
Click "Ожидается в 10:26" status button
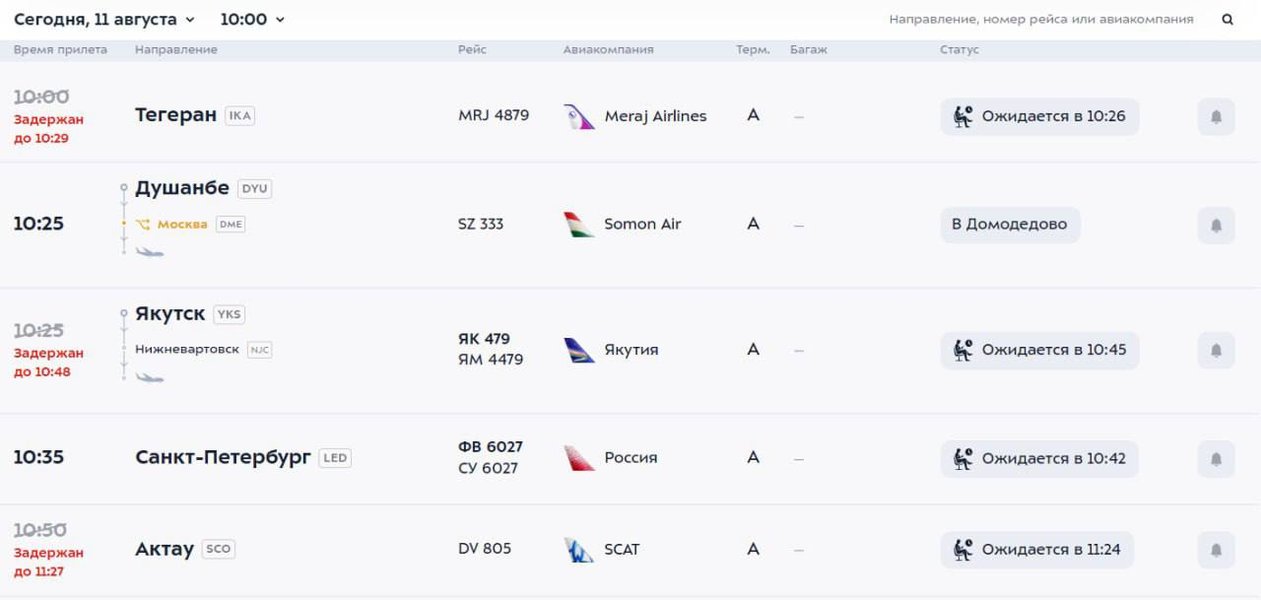coord(1039,116)
